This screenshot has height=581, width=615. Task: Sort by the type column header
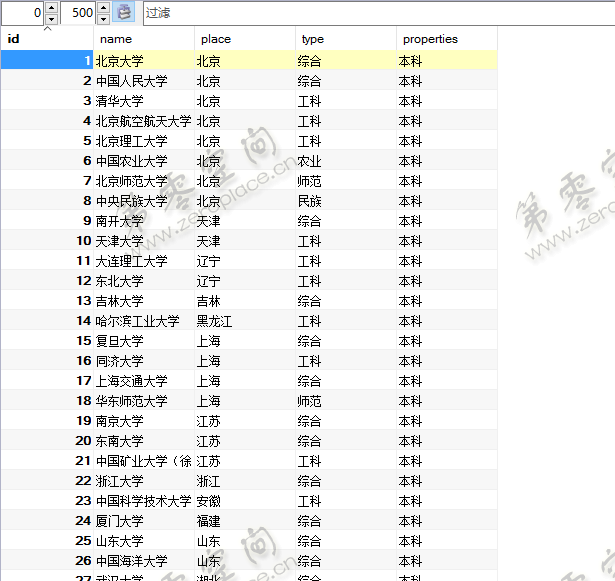pyautogui.click(x=346, y=39)
